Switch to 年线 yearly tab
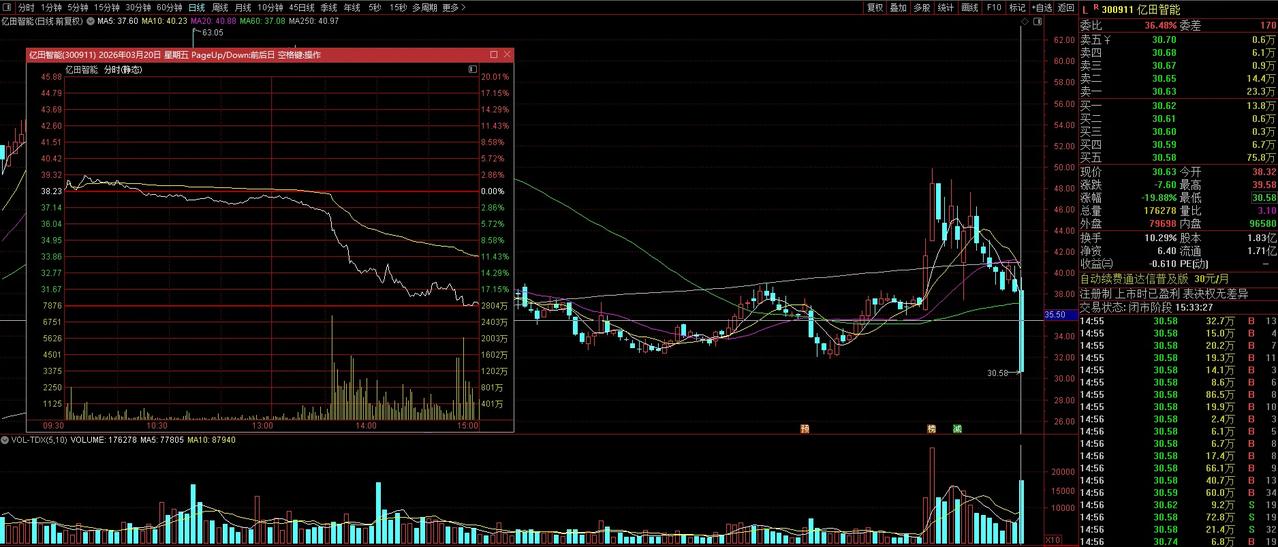The height and width of the screenshot is (547, 1278). pos(352,7)
